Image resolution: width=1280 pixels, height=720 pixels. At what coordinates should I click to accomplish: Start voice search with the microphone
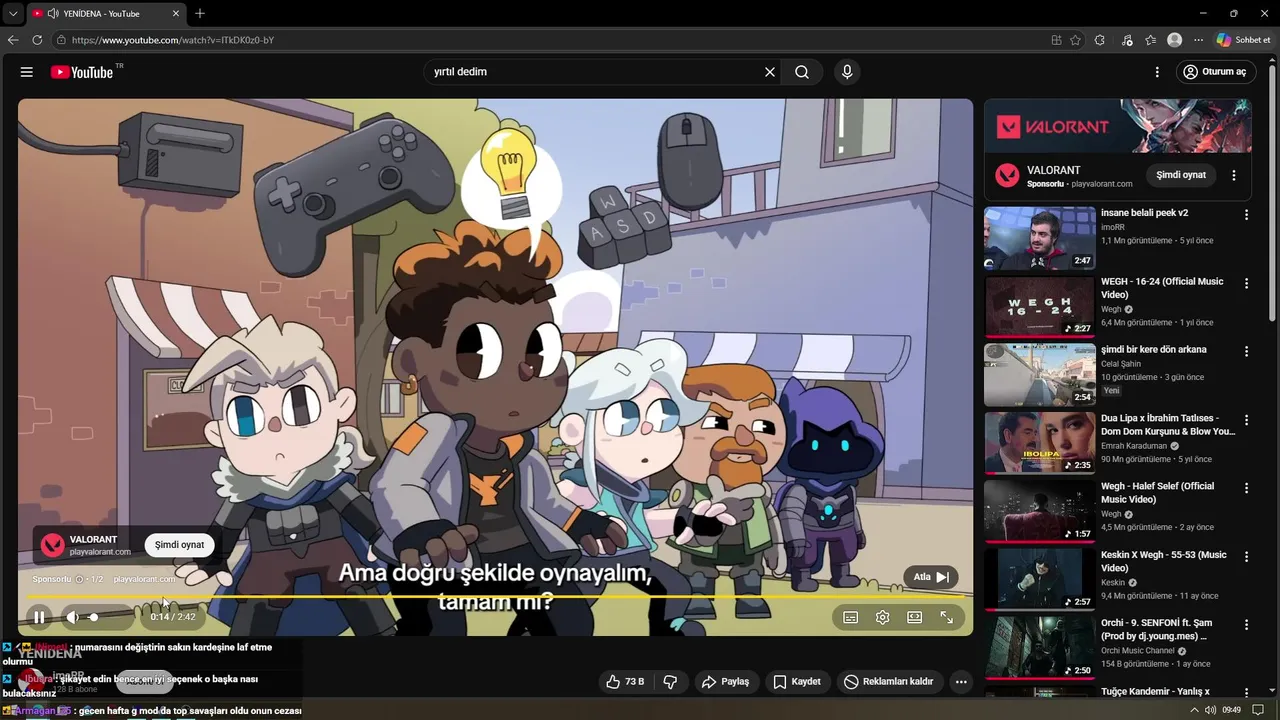847,72
